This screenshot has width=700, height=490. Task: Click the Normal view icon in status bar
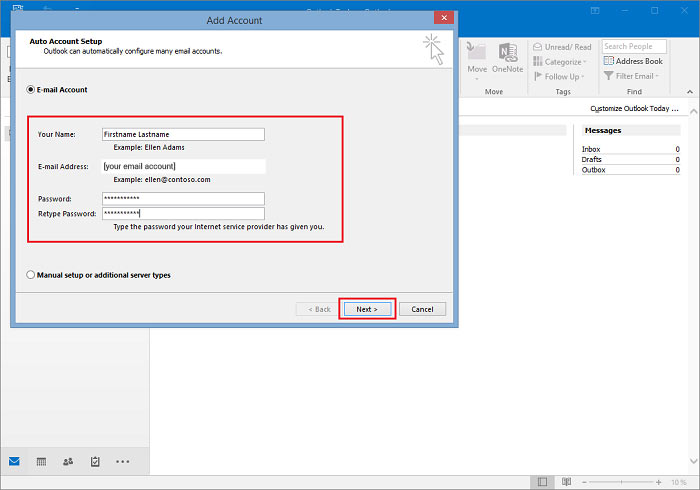click(x=542, y=482)
